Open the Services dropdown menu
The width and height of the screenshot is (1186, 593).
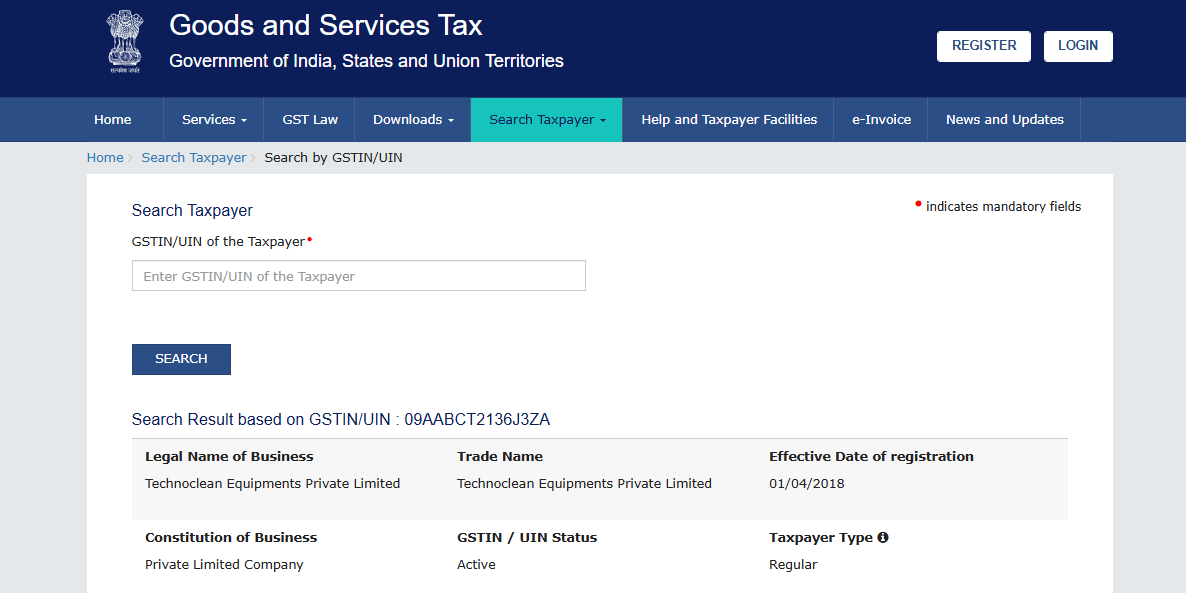pos(213,120)
